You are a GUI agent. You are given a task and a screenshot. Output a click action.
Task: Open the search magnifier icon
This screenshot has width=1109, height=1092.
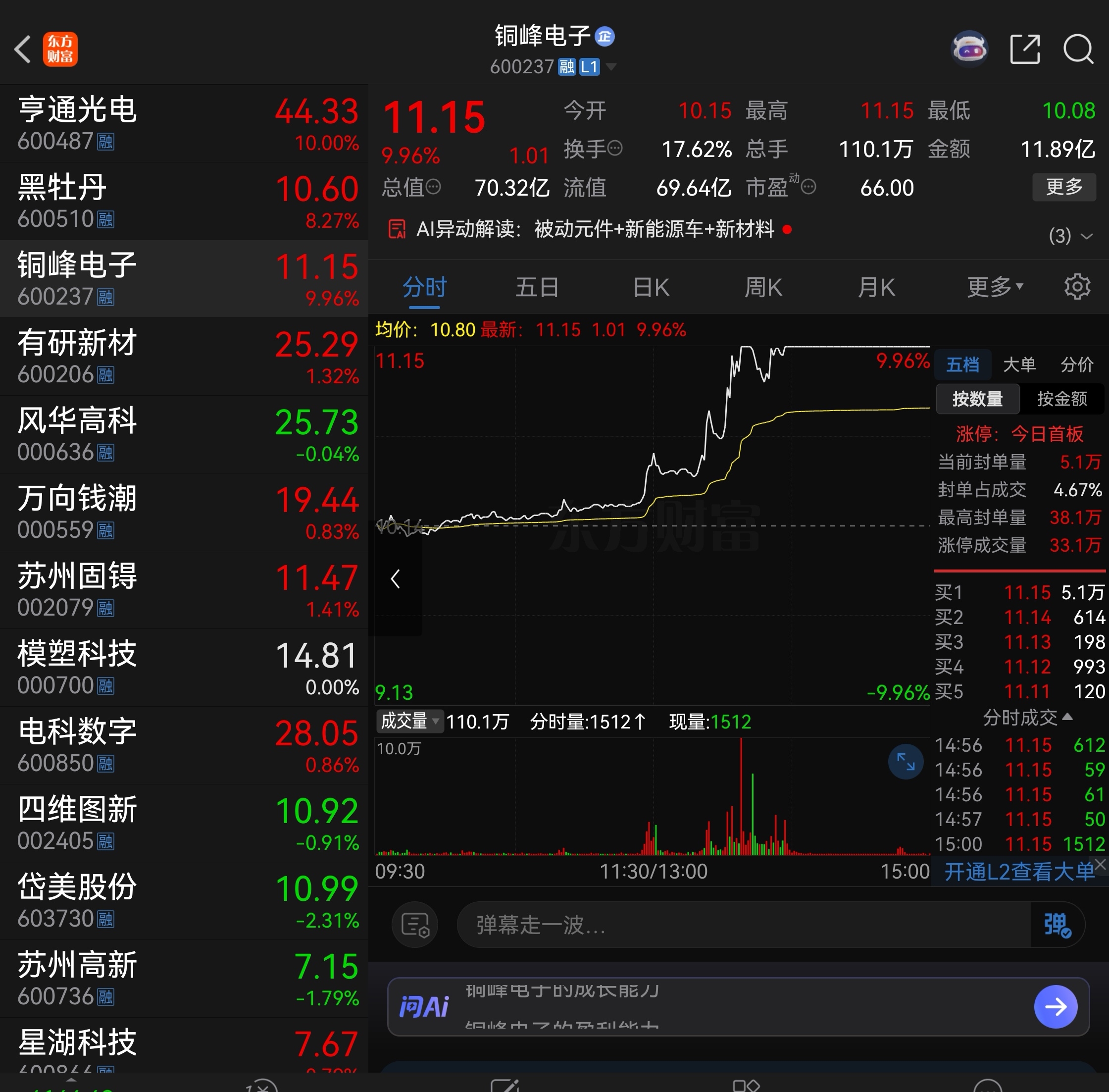1078,50
